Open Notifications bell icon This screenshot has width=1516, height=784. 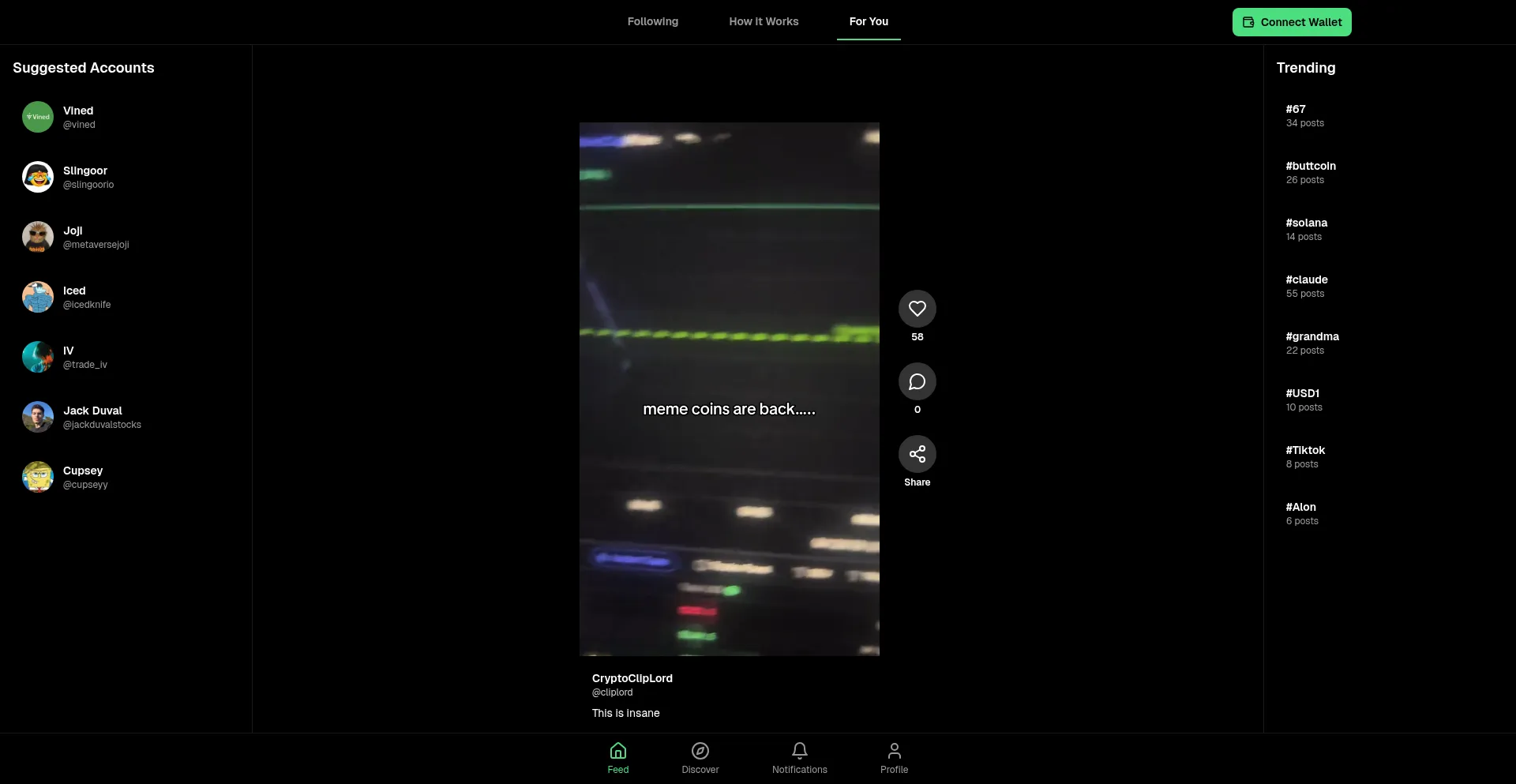(x=799, y=751)
